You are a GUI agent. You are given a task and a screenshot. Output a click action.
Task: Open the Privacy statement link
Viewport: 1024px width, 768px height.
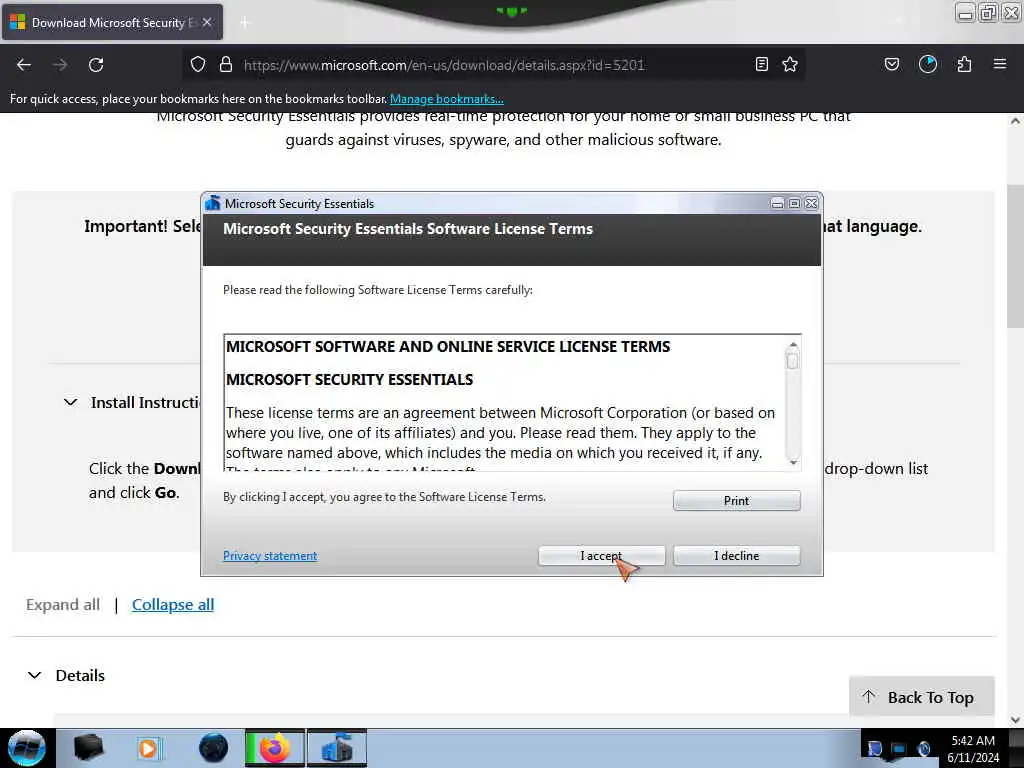click(x=270, y=556)
